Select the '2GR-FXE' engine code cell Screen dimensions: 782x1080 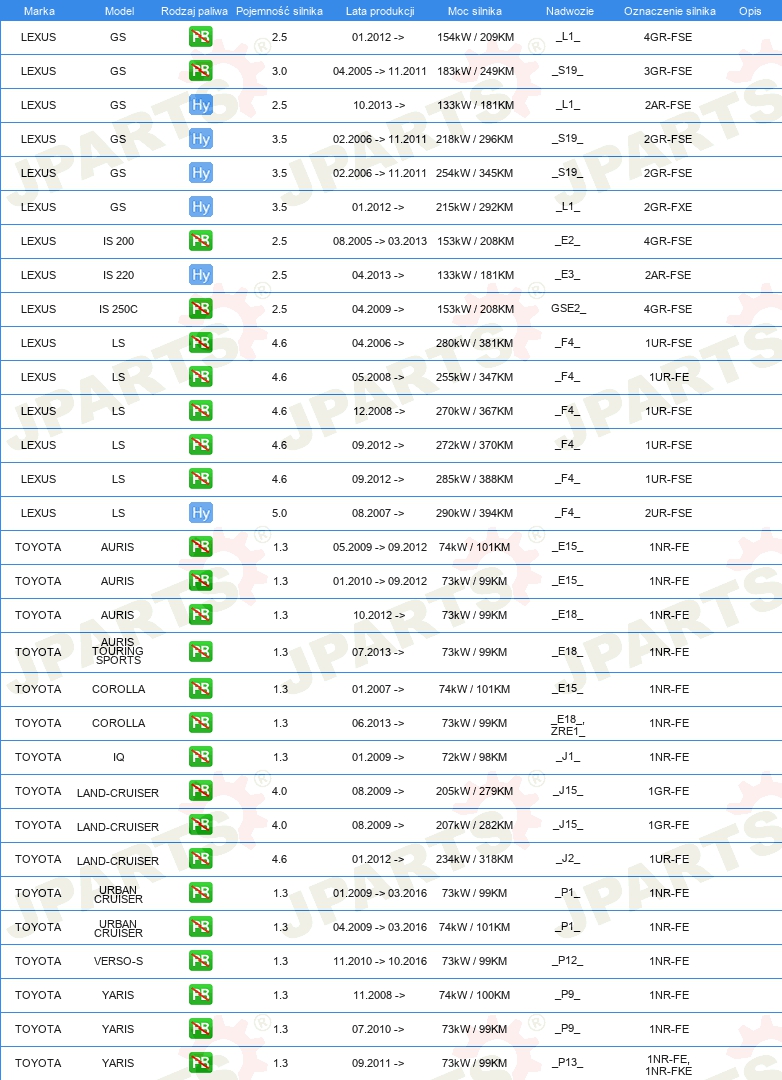point(668,207)
